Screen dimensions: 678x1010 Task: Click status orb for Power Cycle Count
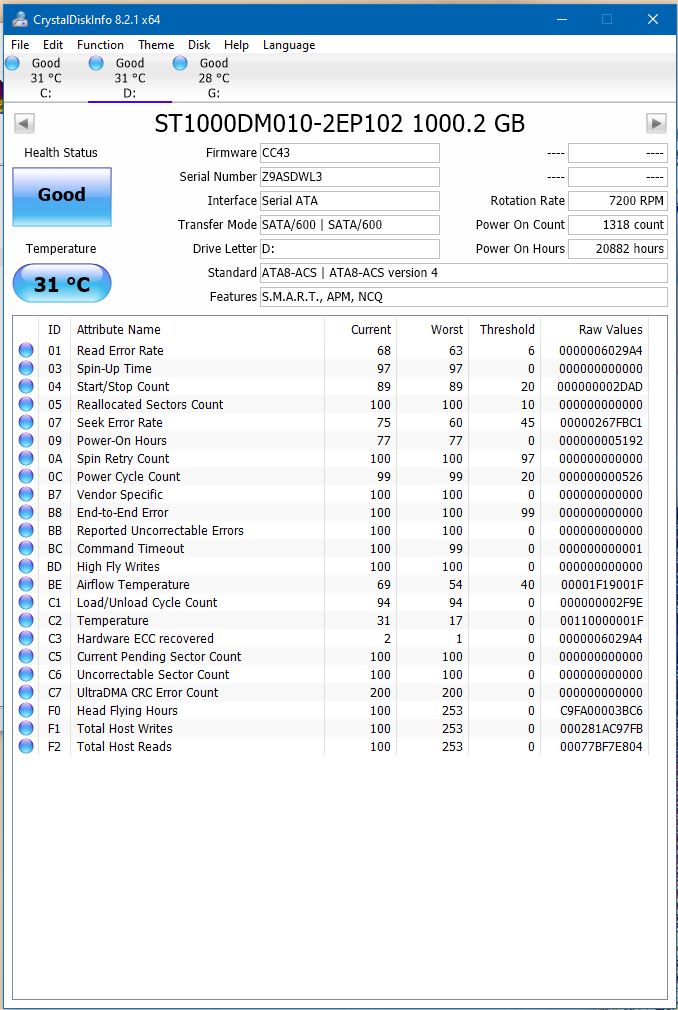26,477
